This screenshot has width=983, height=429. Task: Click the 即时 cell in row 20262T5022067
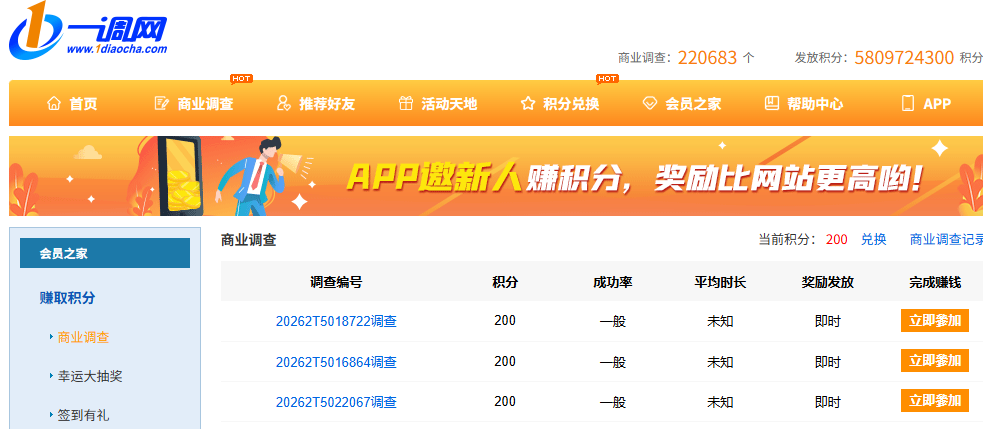[828, 402]
